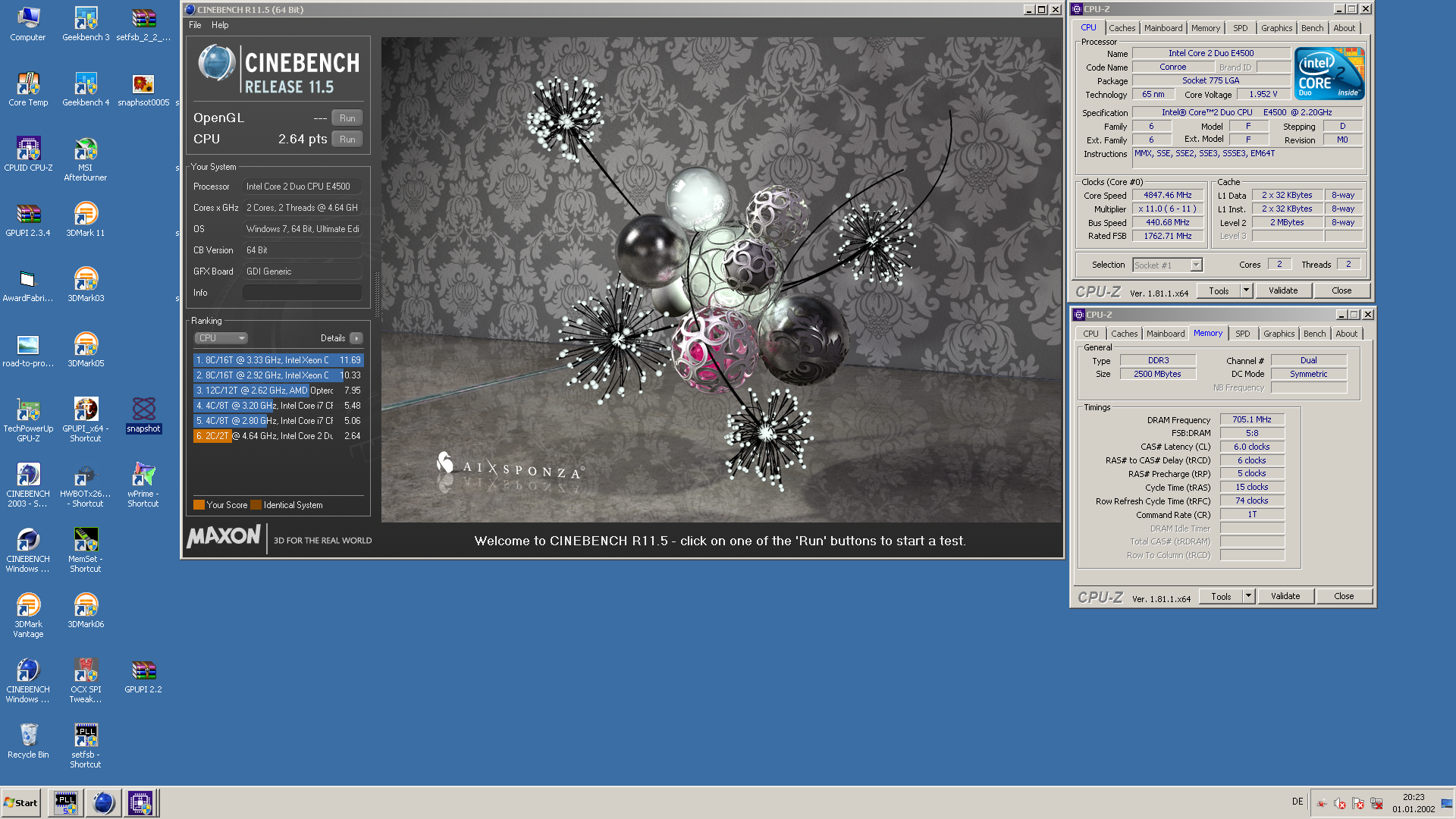Open About tab in upper CPU-Z window

click(x=1345, y=28)
